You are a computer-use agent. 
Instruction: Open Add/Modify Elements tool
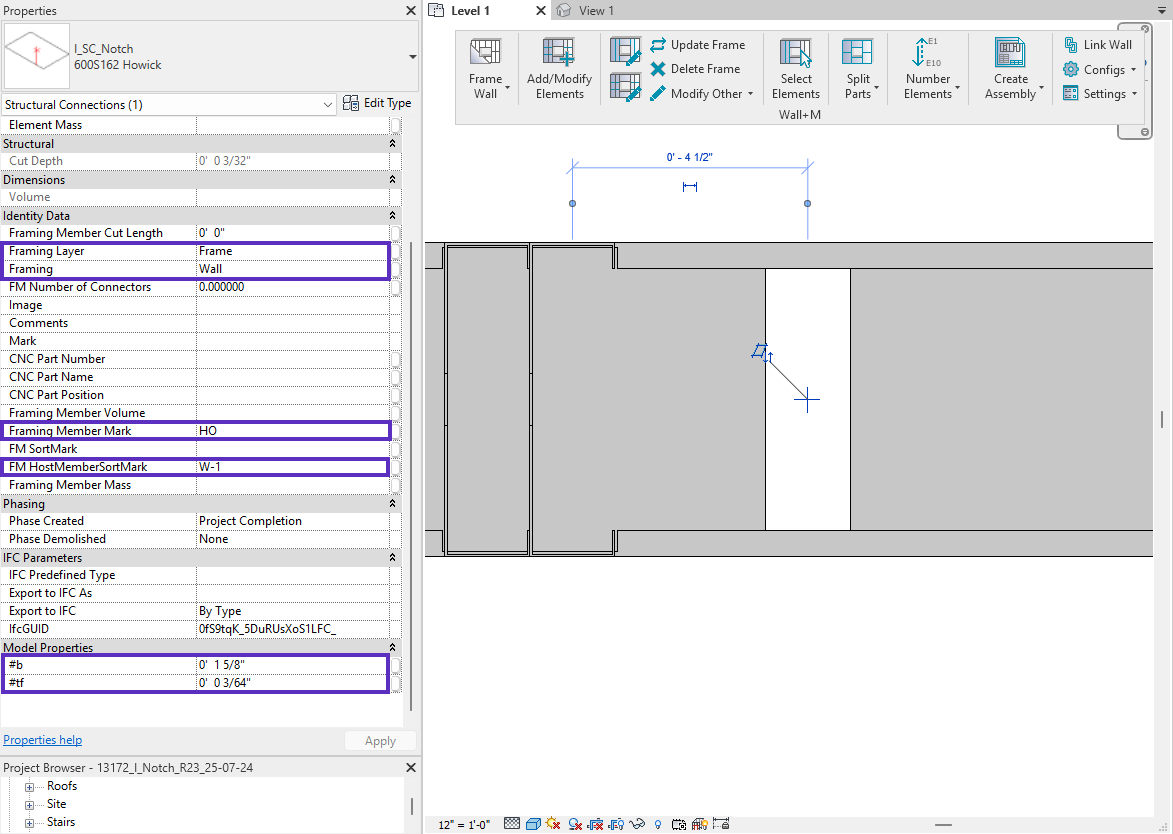tap(559, 68)
